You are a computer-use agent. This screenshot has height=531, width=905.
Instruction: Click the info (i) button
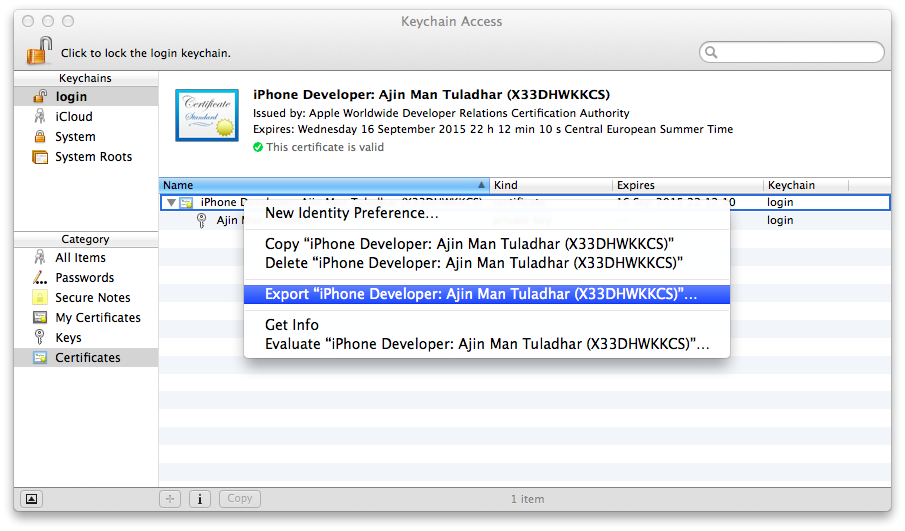click(x=200, y=499)
